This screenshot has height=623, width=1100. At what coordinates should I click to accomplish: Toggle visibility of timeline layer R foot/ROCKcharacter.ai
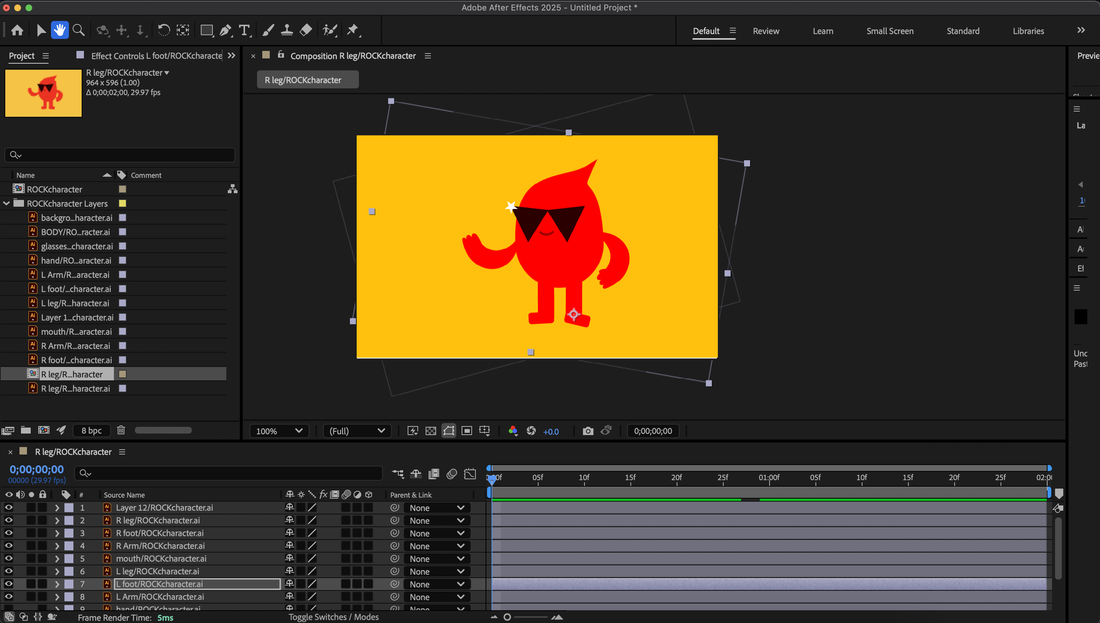point(8,533)
